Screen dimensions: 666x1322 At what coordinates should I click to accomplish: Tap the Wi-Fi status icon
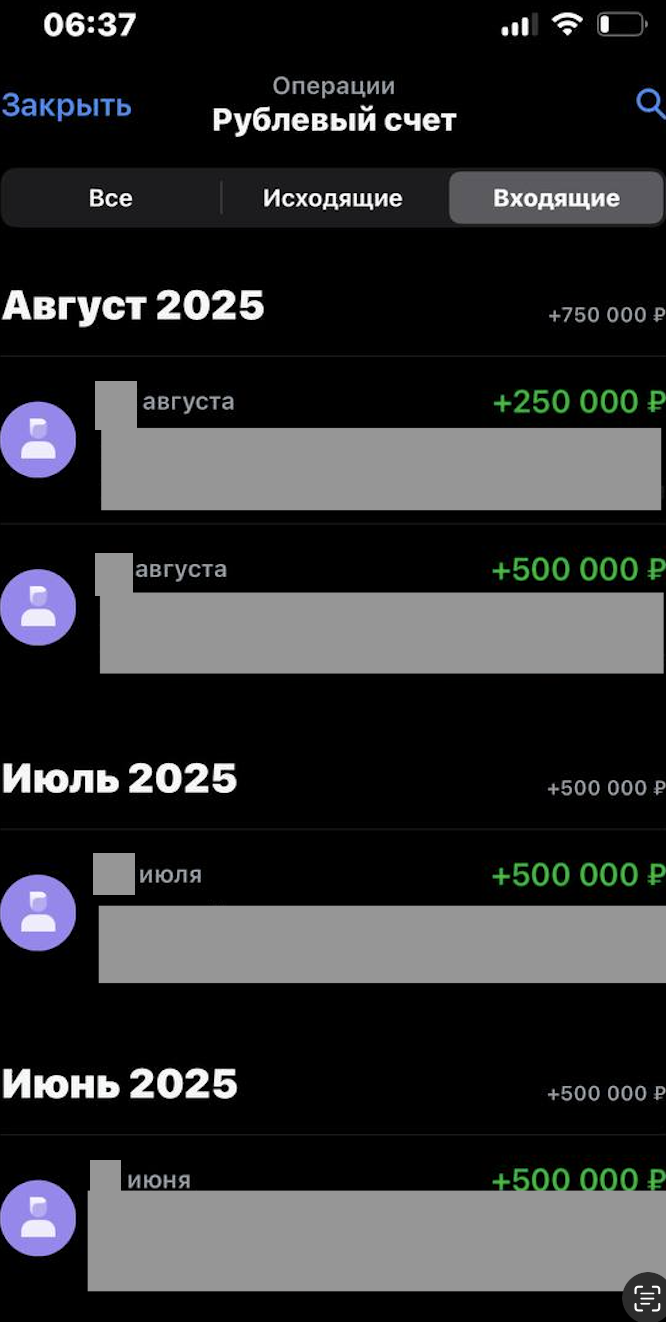[567, 25]
